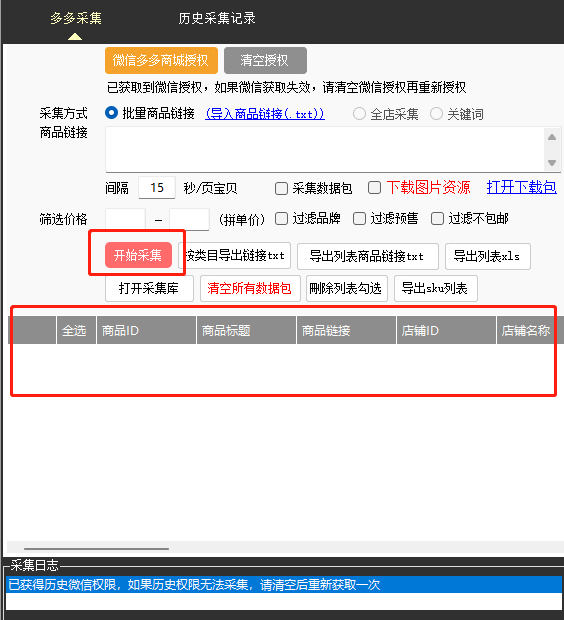This screenshot has height=620, width=564.
Task: Click the 导出sku列表 button
Action: pyautogui.click(x=435, y=288)
